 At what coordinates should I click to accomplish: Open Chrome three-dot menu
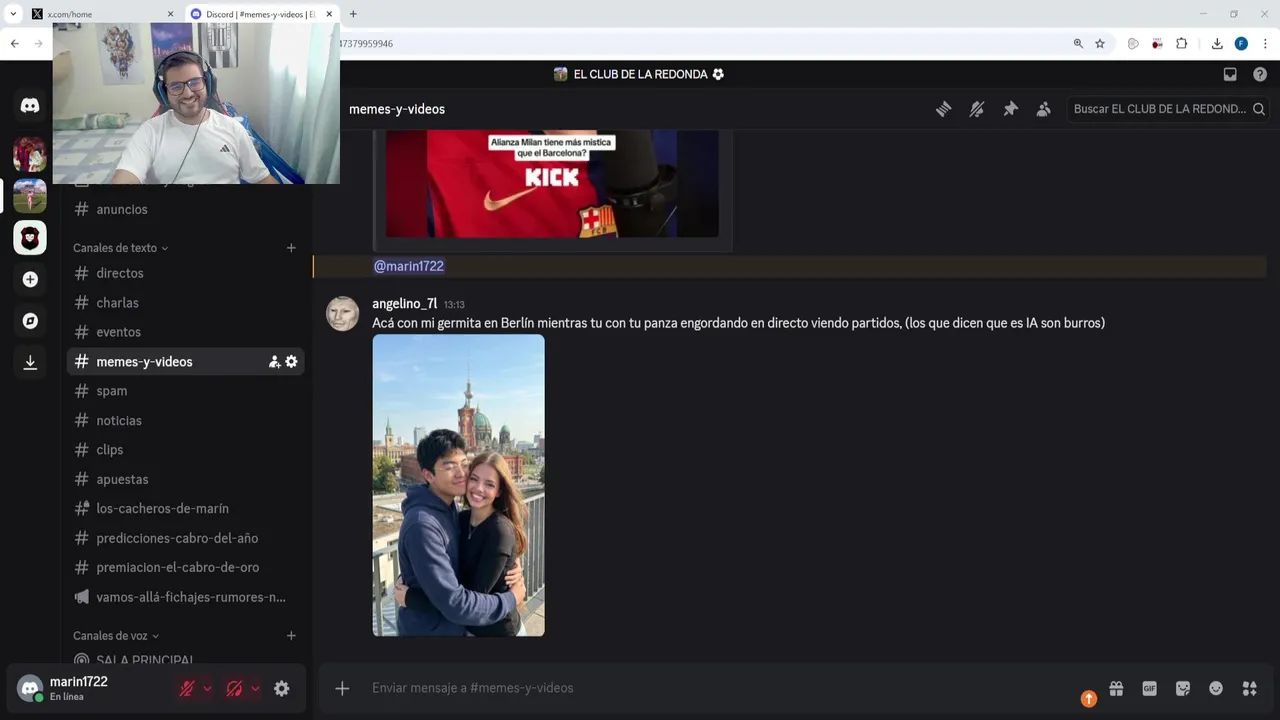1265,44
